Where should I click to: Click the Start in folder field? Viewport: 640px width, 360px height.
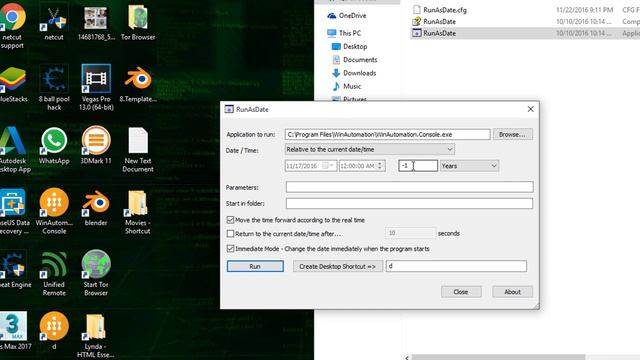pyautogui.click(x=409, y=203)
